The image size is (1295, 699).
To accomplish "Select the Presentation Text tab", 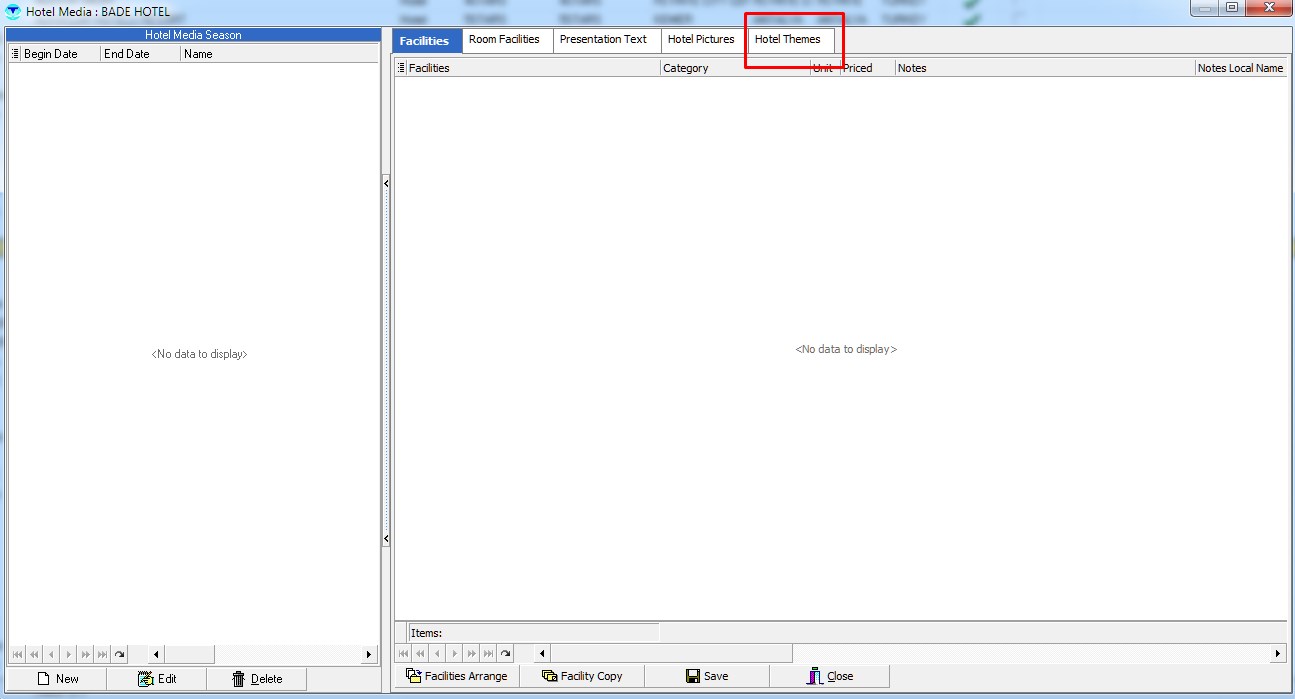I will 603,40.
